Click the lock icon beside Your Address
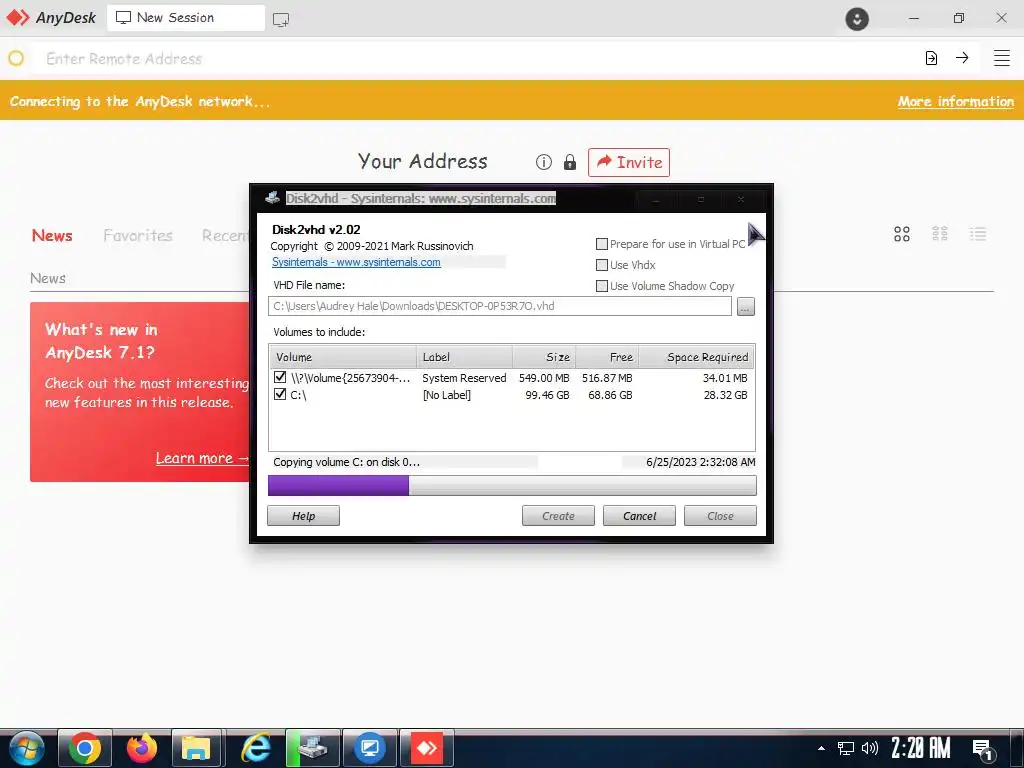Viewport: 1024px width, 768px height. [569, 162]
